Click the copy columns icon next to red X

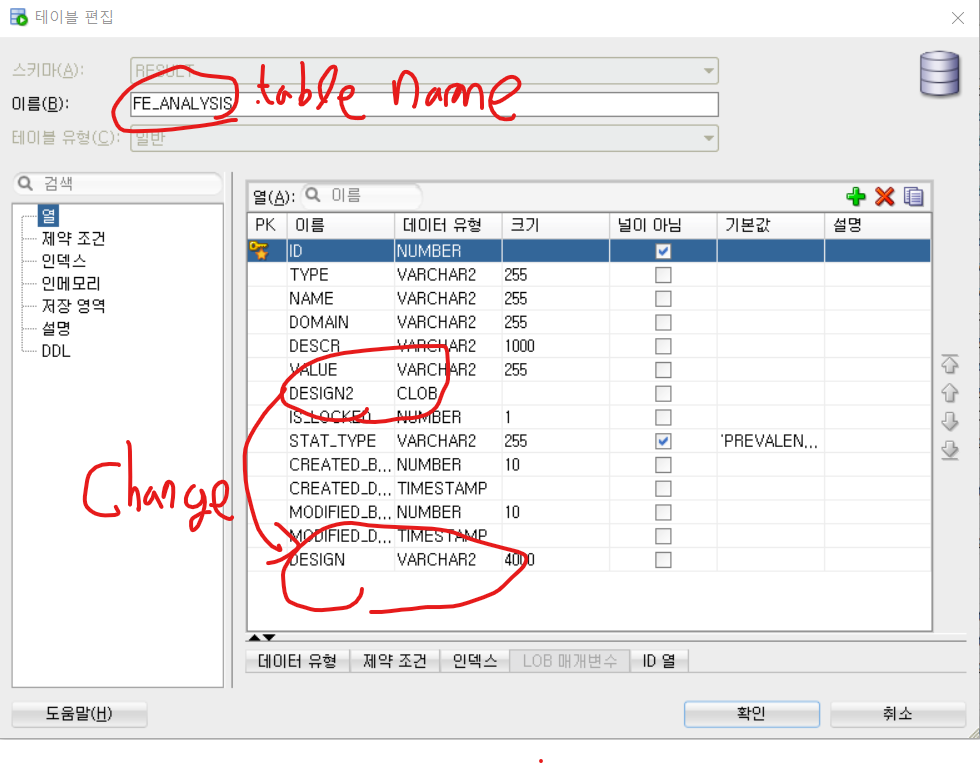(x=913, y=197)
